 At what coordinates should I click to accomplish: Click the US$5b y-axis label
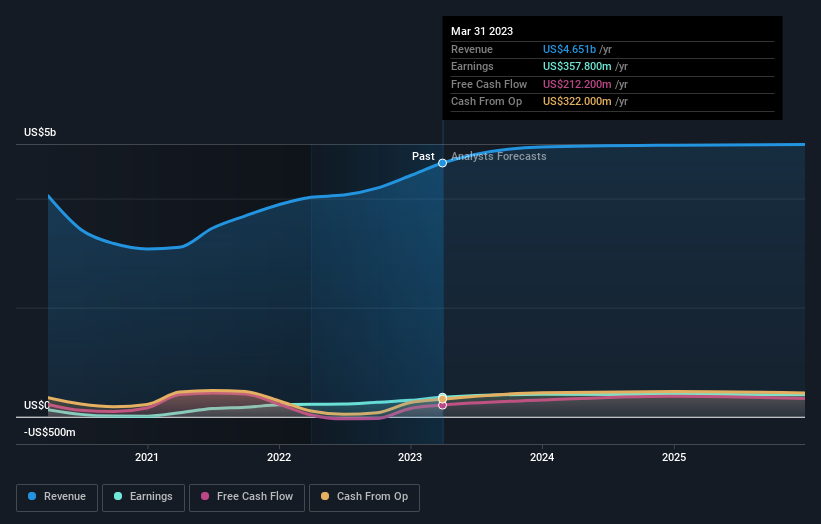pyautogui.click(x=41, y=132)
